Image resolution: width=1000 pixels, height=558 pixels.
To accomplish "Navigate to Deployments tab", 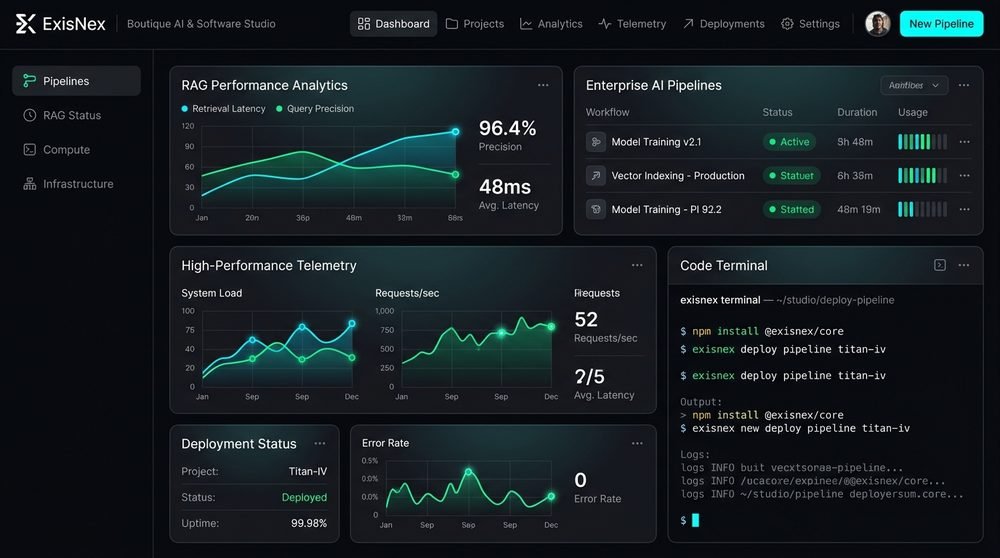I will (724, 24).
